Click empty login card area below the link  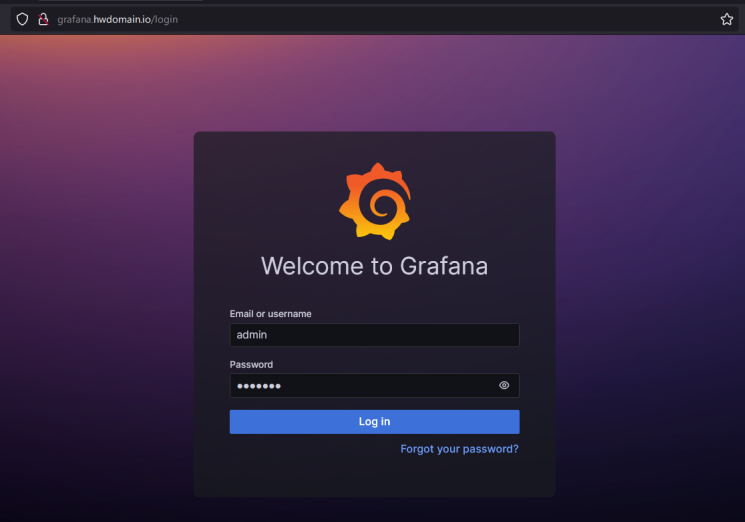pos(374,478)
